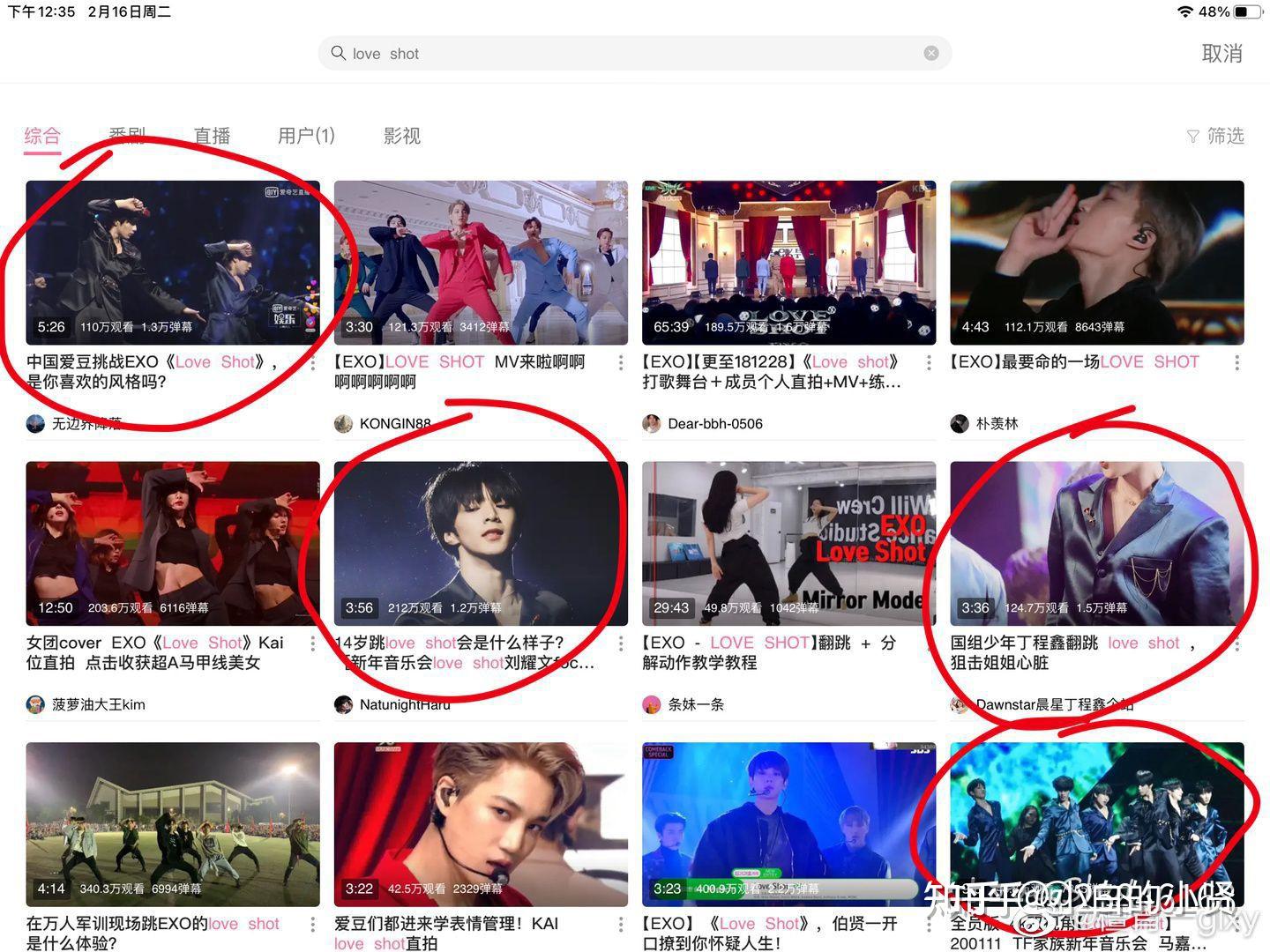Tap the Wi-Fi status icon

coord(1185,11)
